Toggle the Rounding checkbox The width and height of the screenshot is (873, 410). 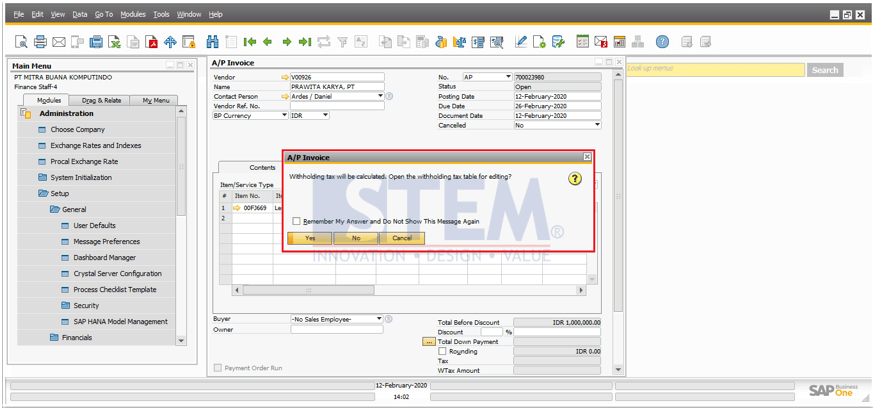click(x=443, y=352)
